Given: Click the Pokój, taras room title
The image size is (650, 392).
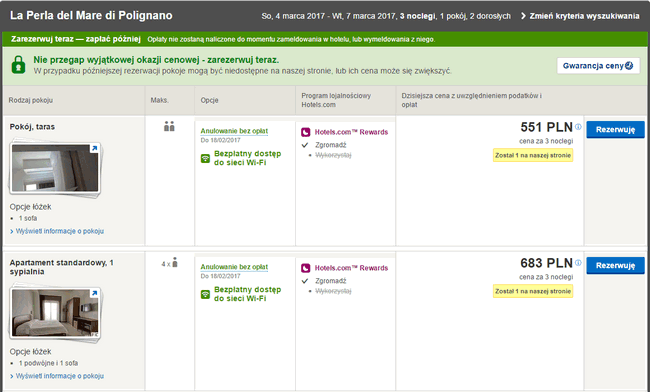Looking at the screenshot, I should [32, 127].
